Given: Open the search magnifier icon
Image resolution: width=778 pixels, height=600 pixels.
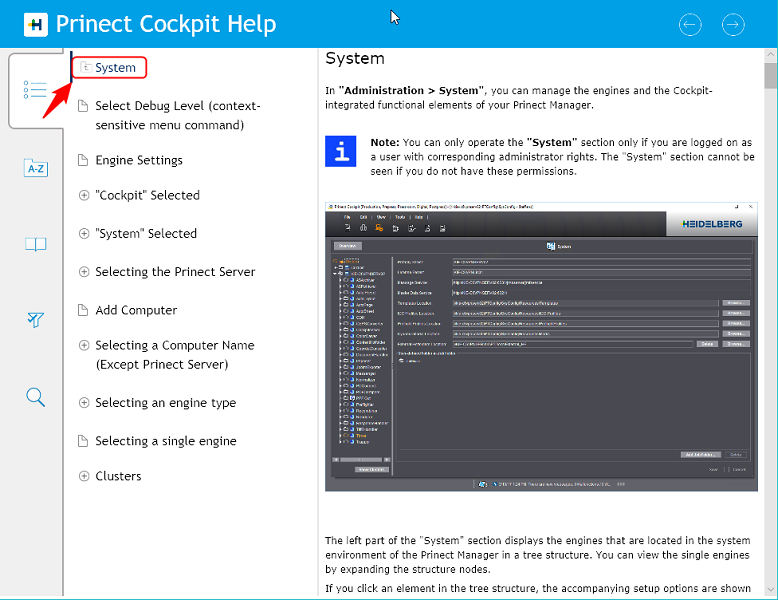Looking at the screenshot, I should pos(35,397).
